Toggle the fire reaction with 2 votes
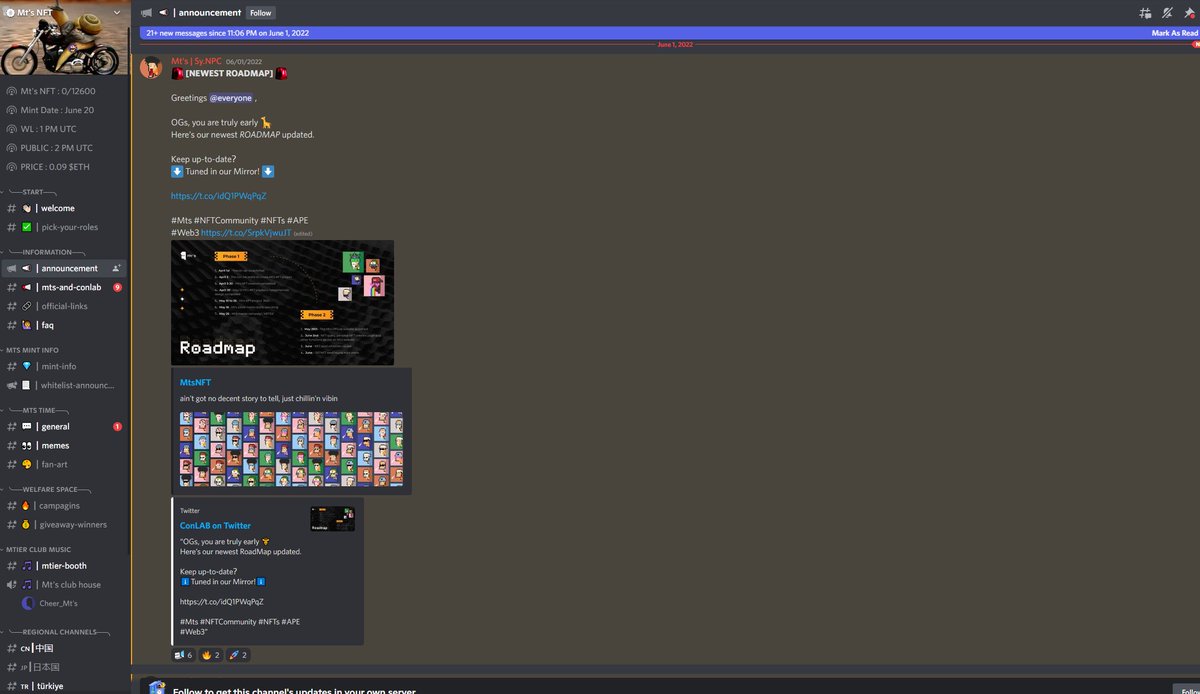 click(211, 655)
